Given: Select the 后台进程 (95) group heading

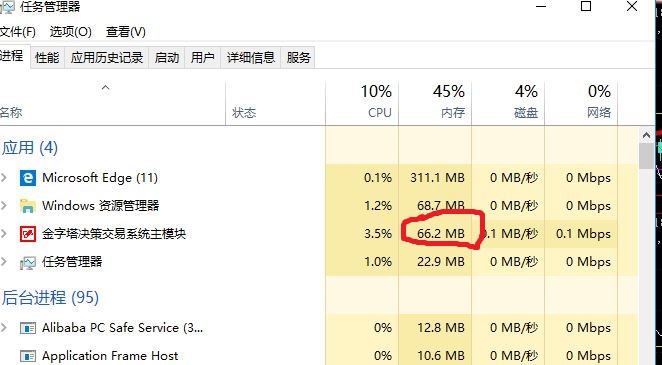Looking at the screenshot, I should pos(51,298).
